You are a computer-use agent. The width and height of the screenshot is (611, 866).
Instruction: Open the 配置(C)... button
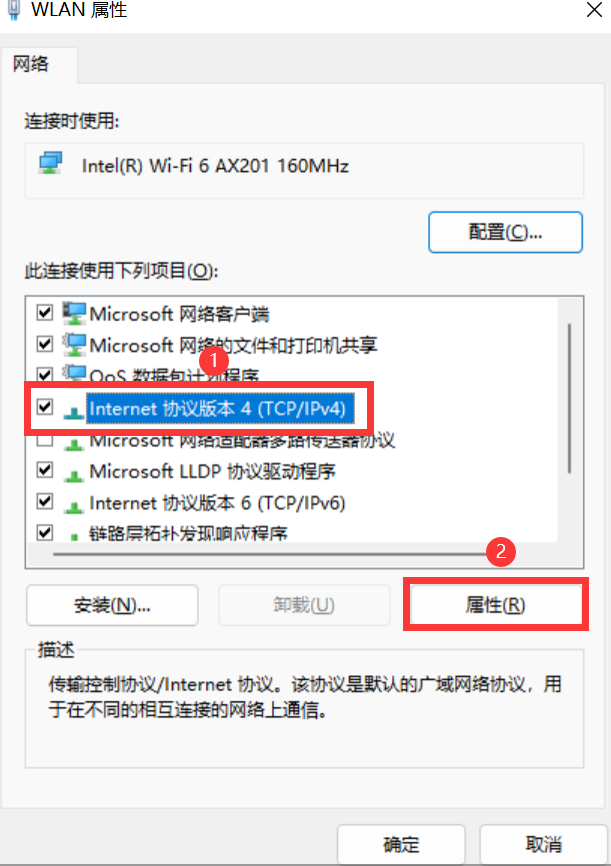point(505,232)
